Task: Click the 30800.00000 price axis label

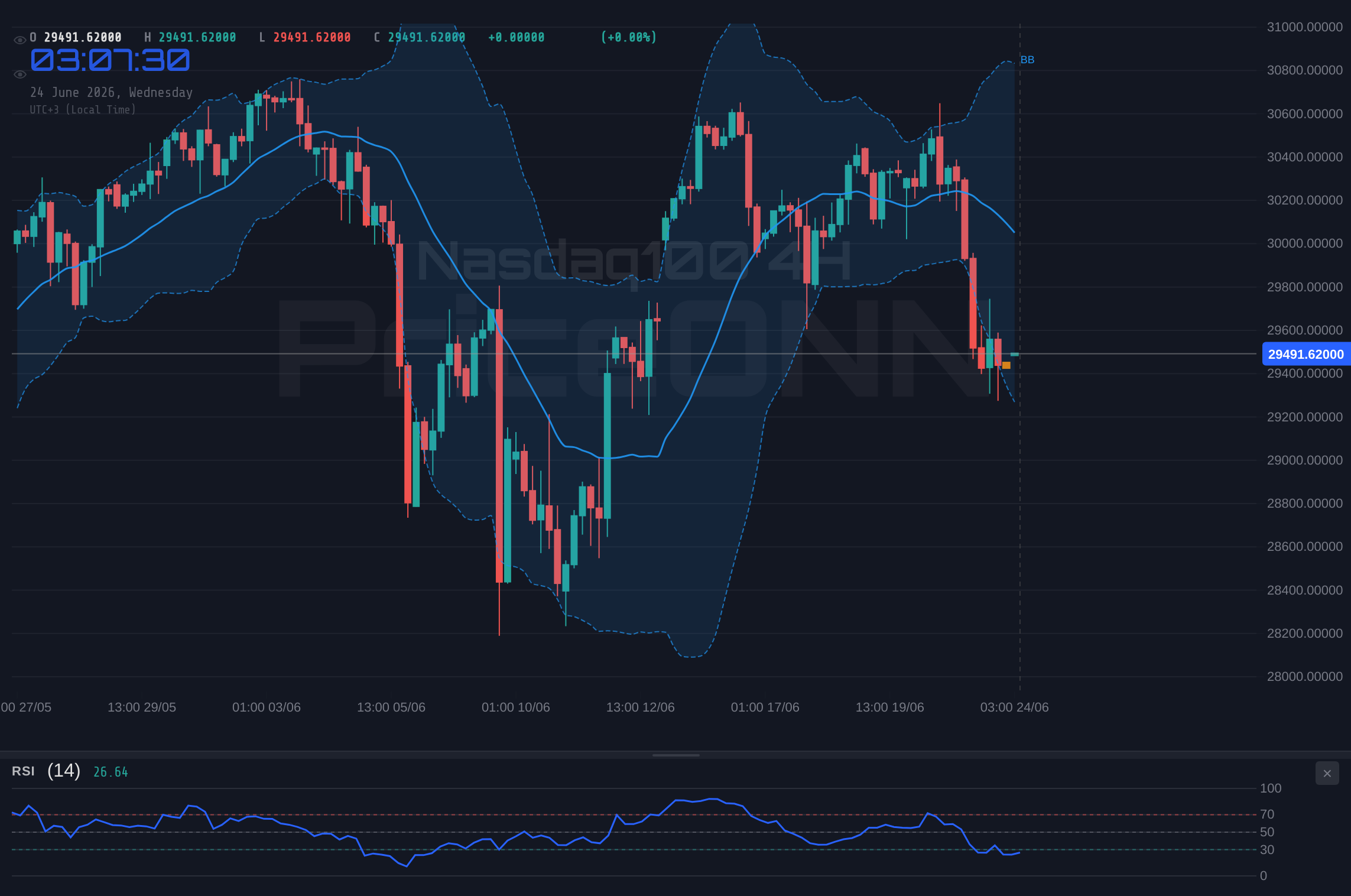Action: click(x=1305, y=70)
